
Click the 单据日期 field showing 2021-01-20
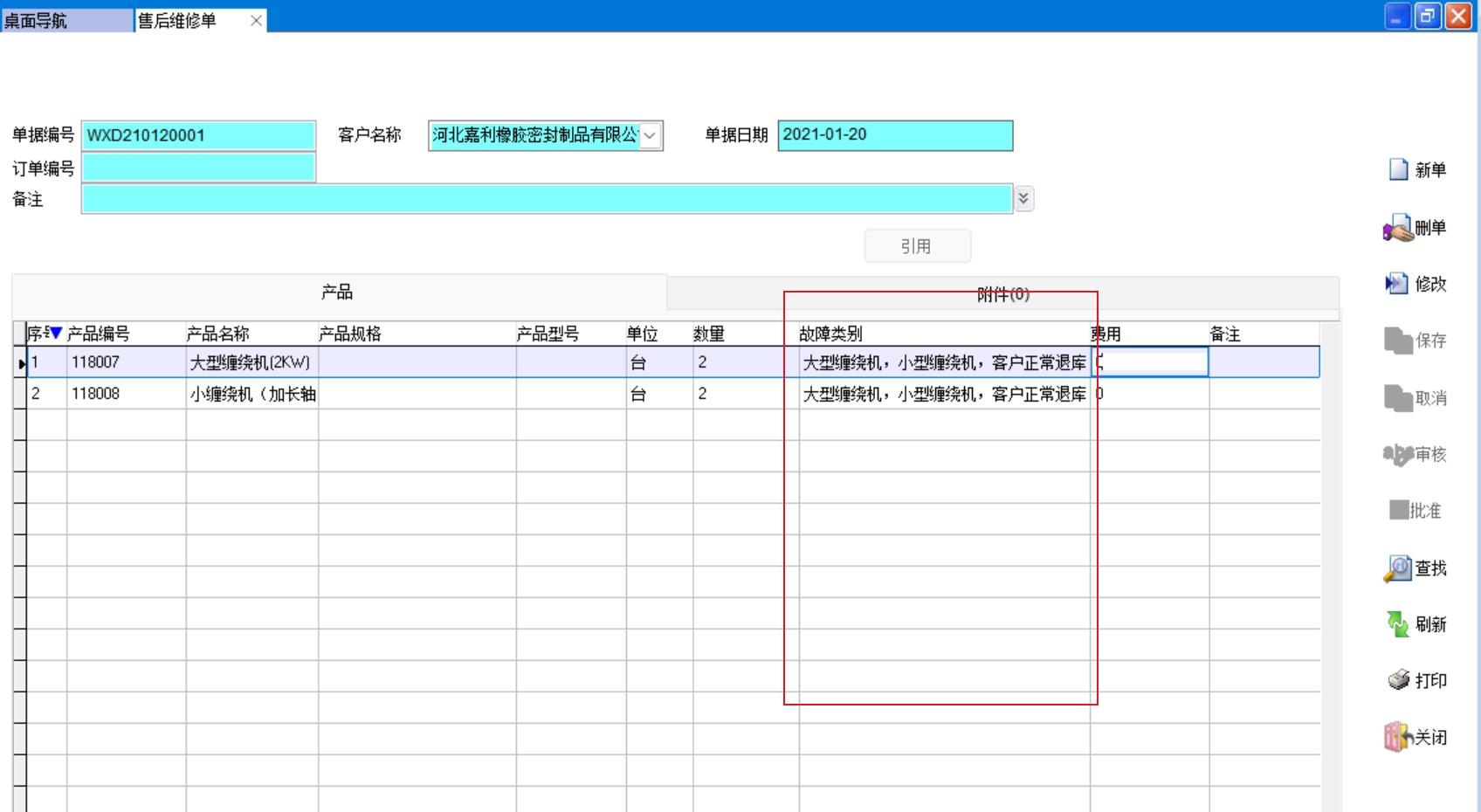894,135
